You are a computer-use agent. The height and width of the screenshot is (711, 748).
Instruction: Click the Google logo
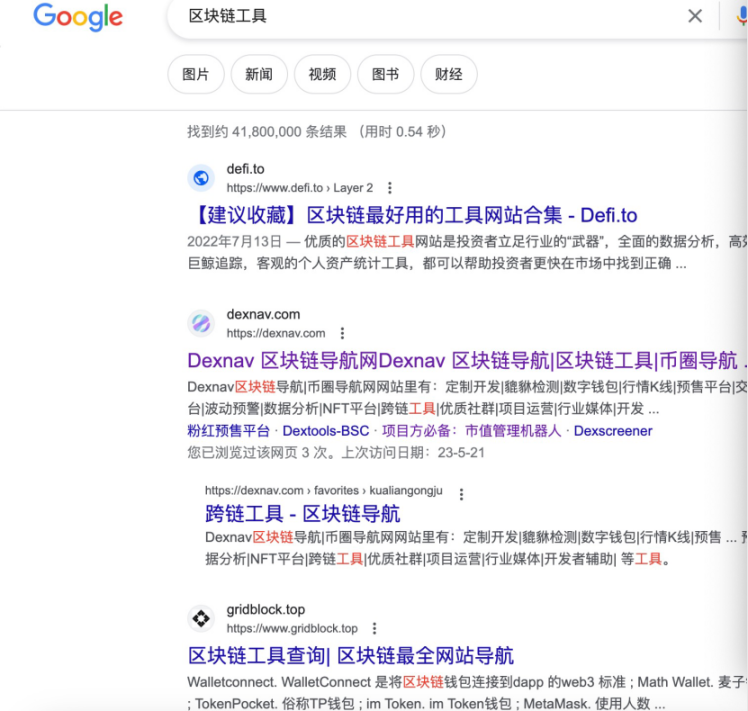78,17
